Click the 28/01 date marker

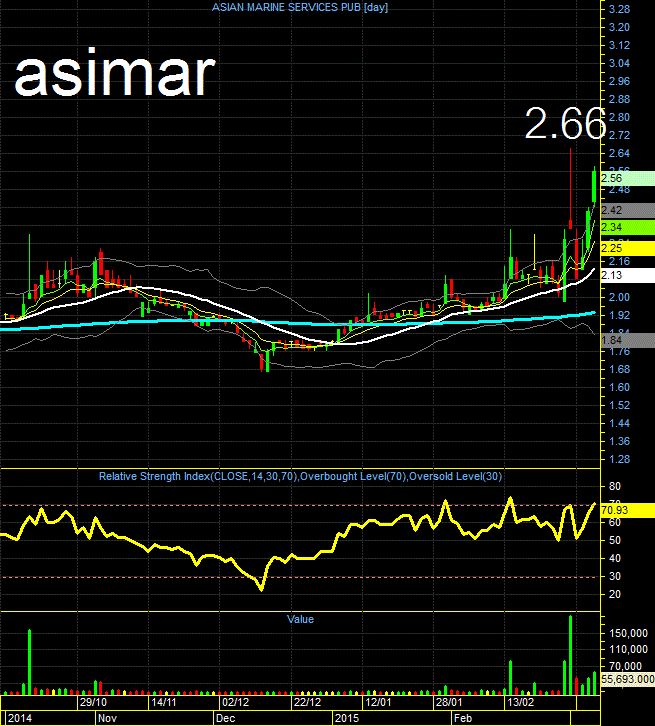coord(449,702)
